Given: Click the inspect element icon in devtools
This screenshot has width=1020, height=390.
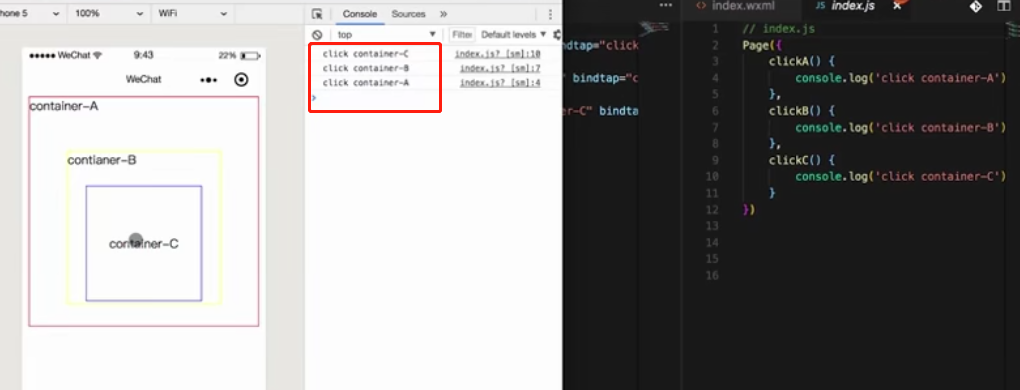Looking at the screenshot, I should coord(317,14).
